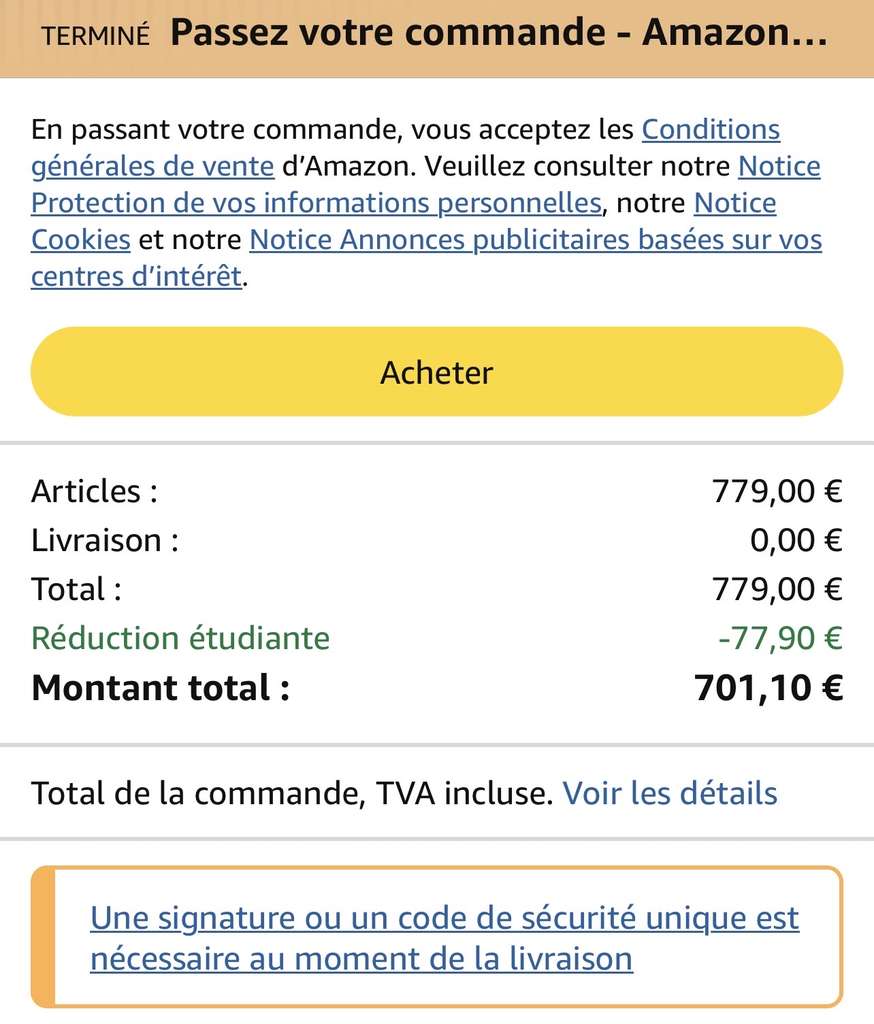874x1024 pixels.
Task: Select the Livraison label
Action: (x=105, y=540)
